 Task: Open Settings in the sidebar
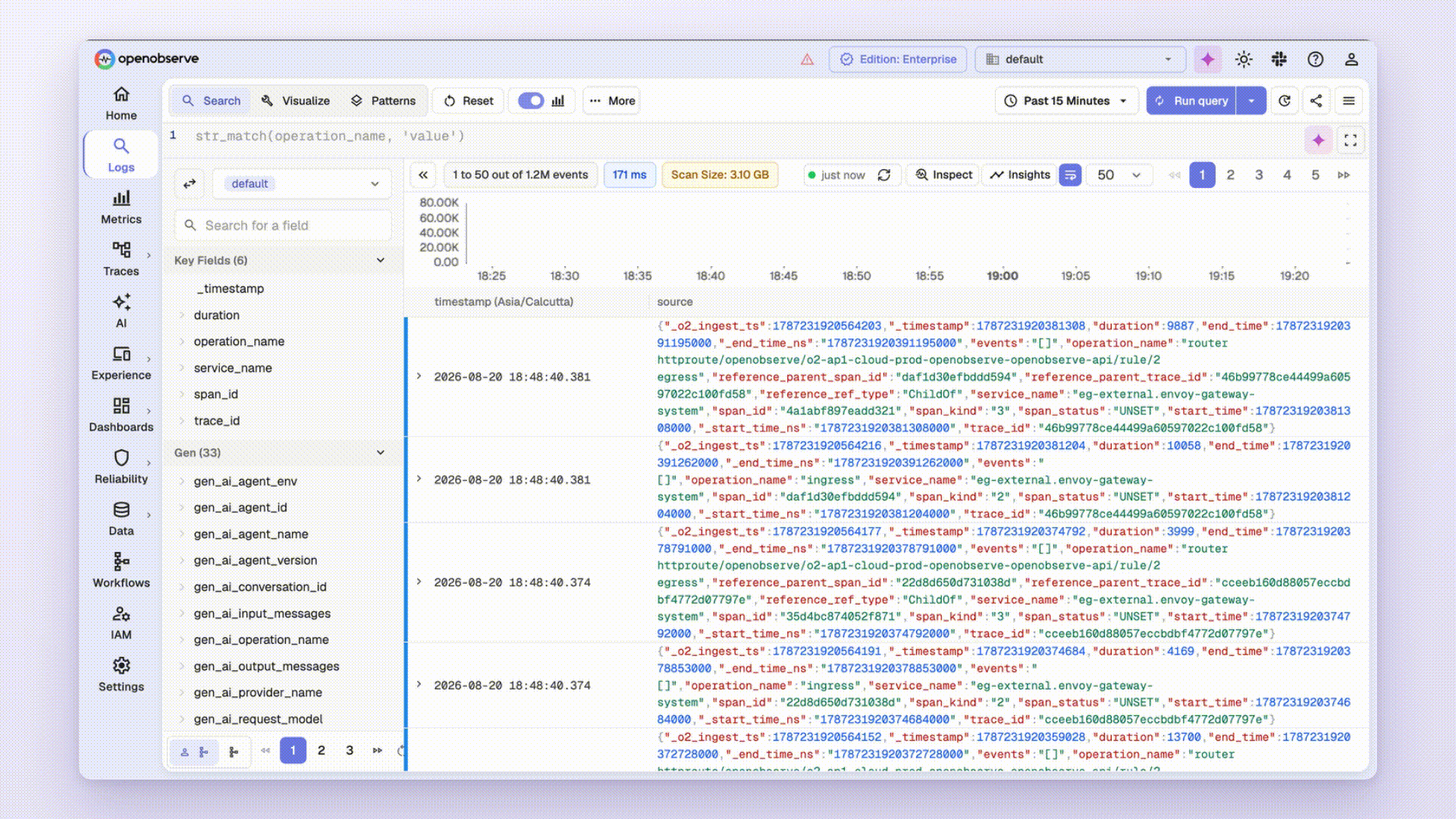click(121, 674)
